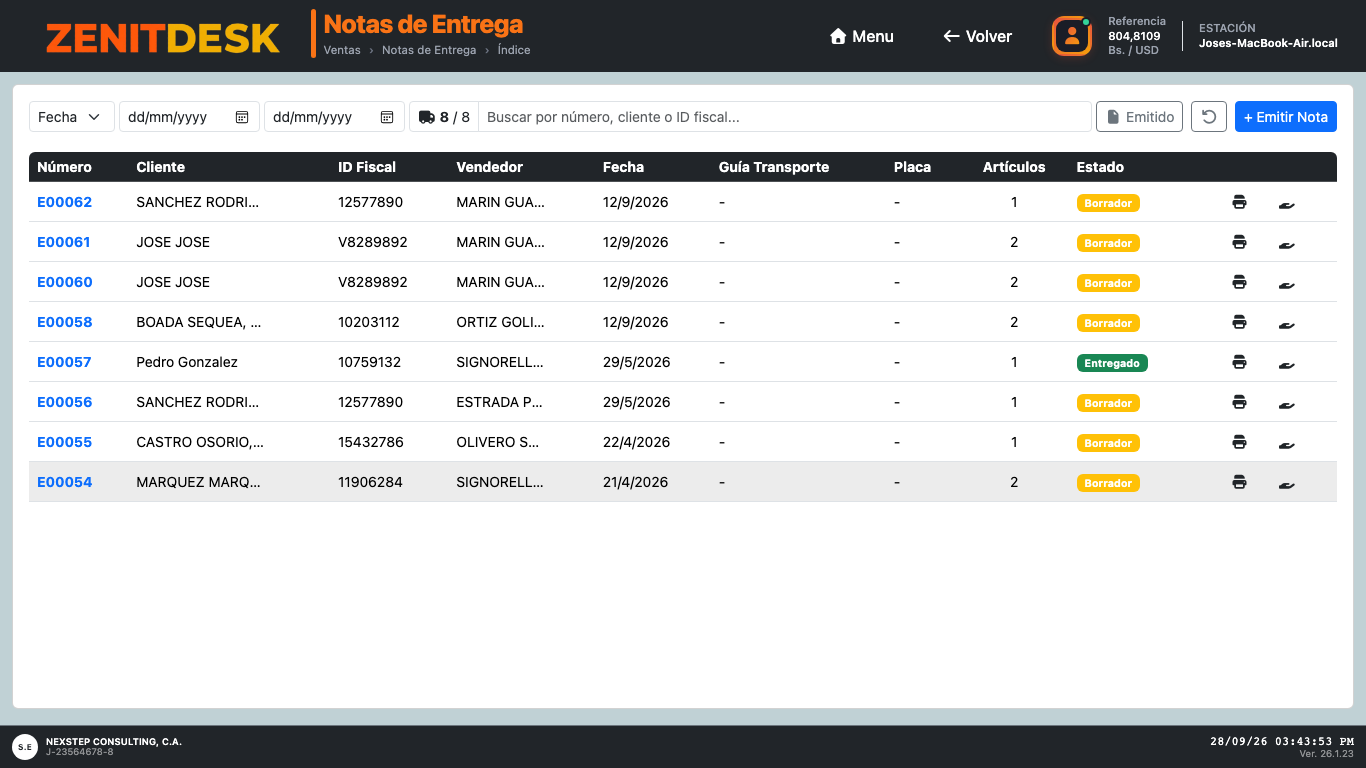Screen dimensions: 1366x768
Task: Print delivery note E00062
Action: tap(1239, 202)
